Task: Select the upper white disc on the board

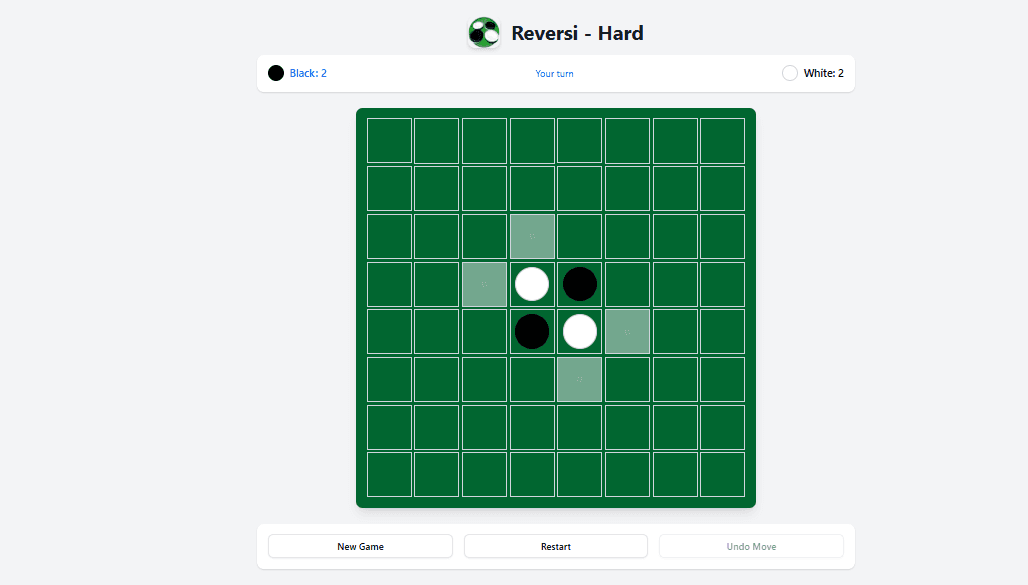Action: tap(532, 284)
